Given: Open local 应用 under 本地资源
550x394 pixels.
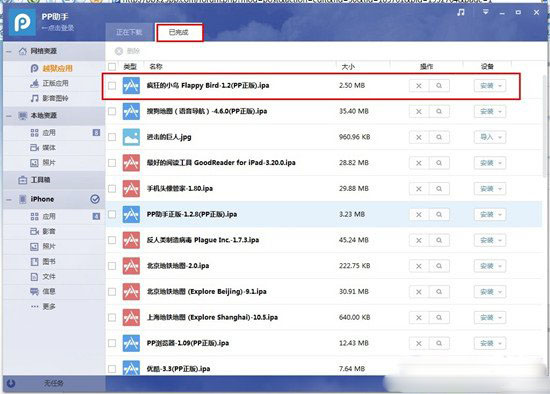Looking at the screenshot, I should point(49,133).
